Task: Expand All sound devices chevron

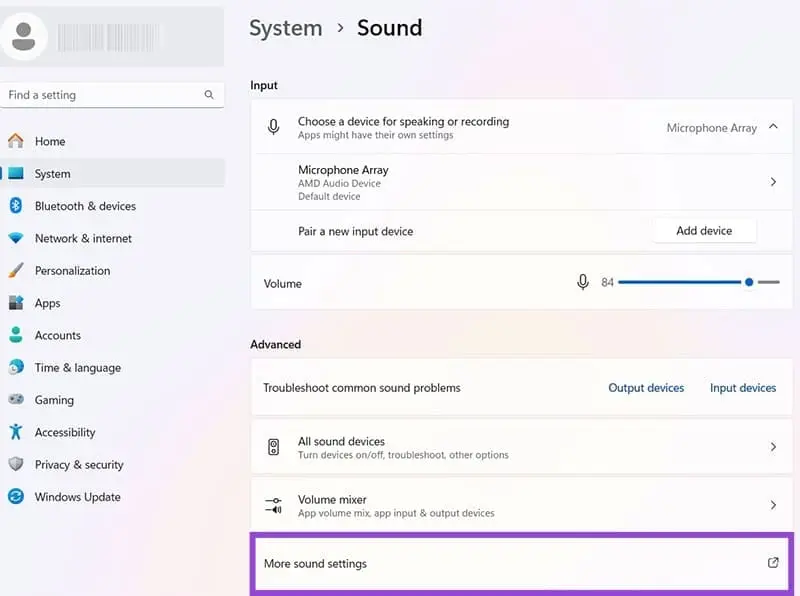Action: pos(773,447)
